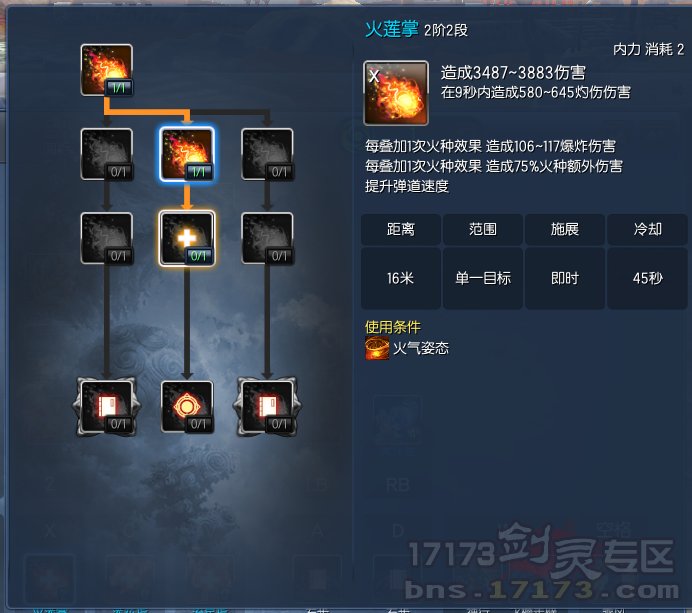Click the plus icon skill node
This screenshot has height=613, width=692.
coord(187,238)
